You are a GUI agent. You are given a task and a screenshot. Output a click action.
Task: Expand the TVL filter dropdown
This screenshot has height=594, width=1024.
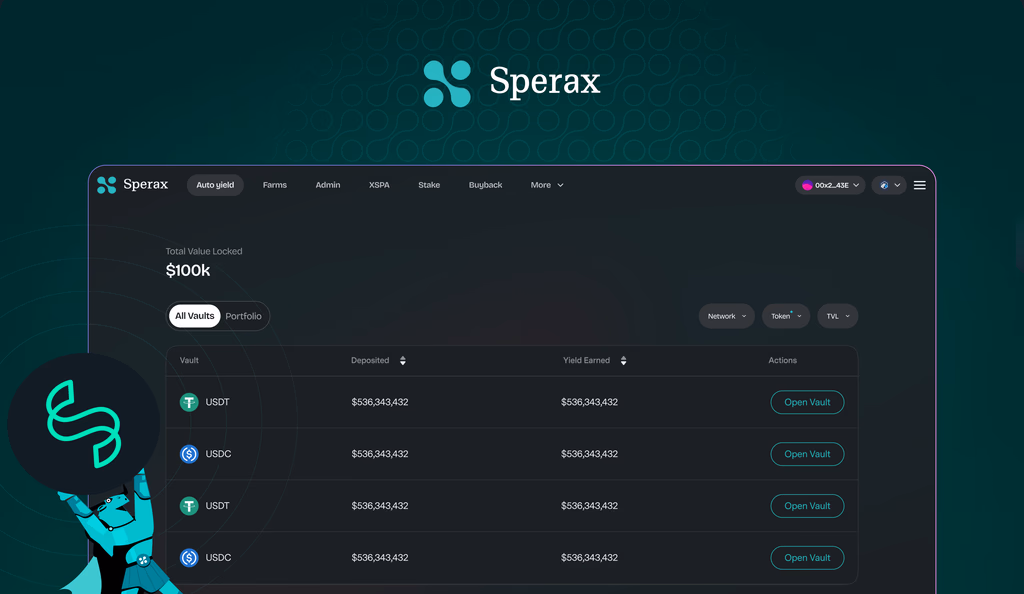coord(837,316)
